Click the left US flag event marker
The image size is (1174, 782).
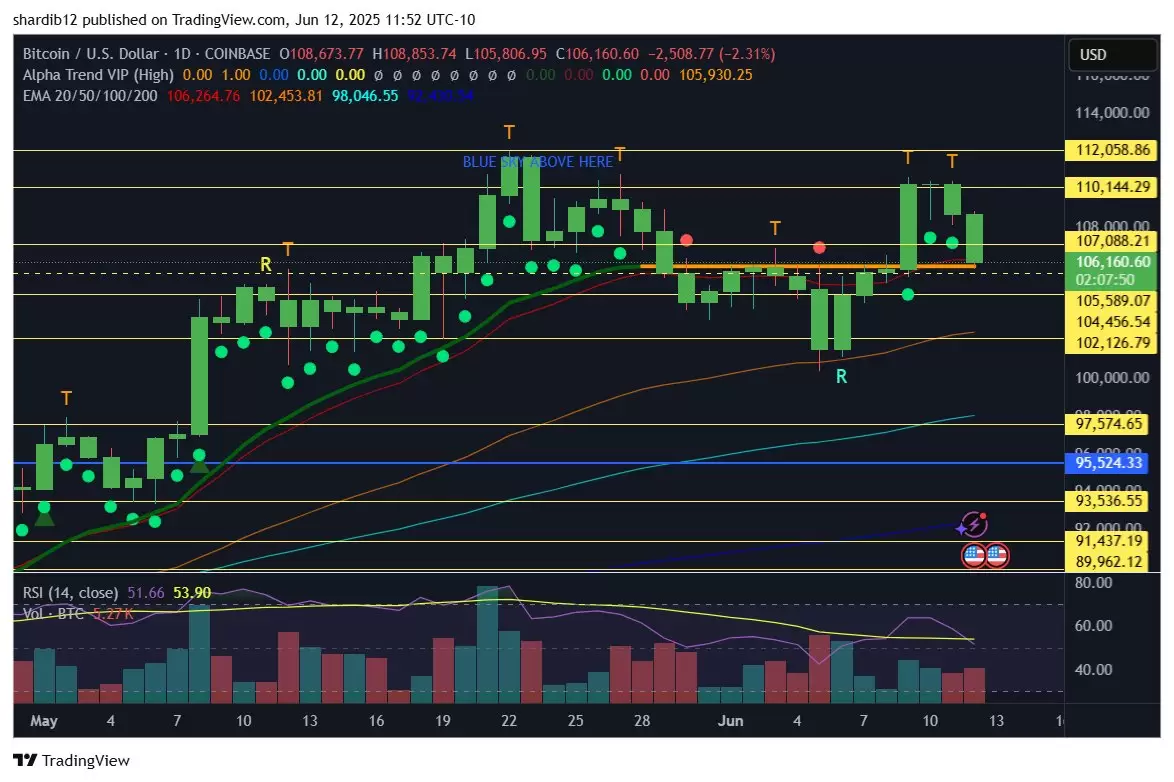[973, 556]
